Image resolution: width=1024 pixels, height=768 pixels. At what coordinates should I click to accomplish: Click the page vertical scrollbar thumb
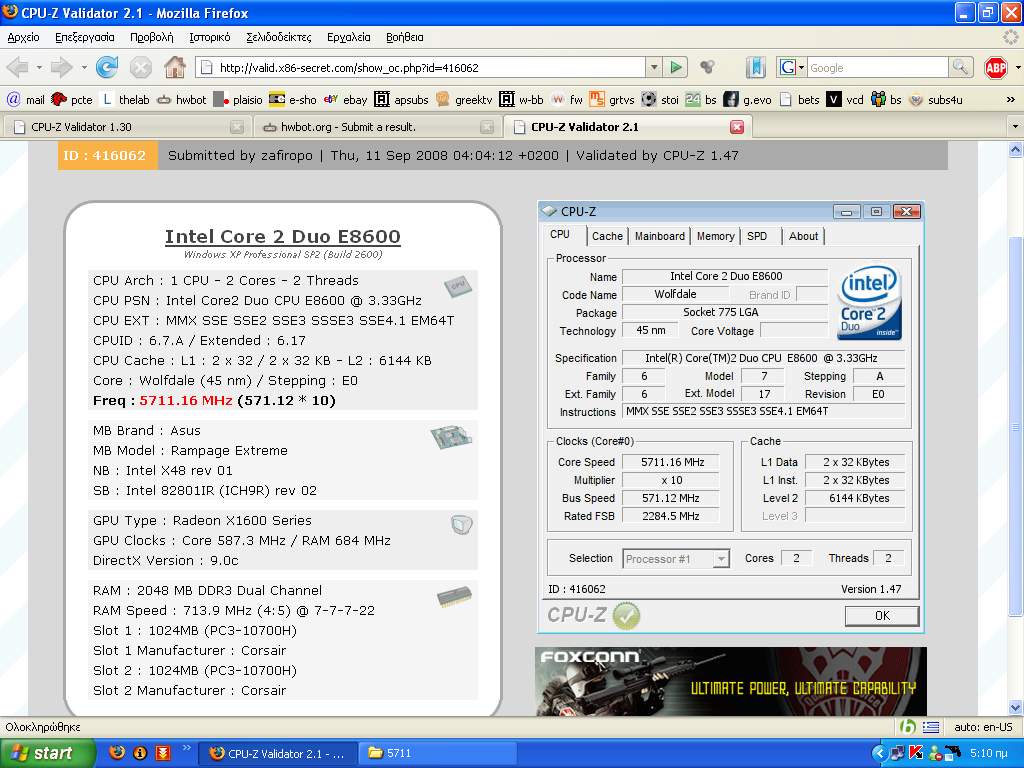pyautogui.click(x=1016, y=424)
